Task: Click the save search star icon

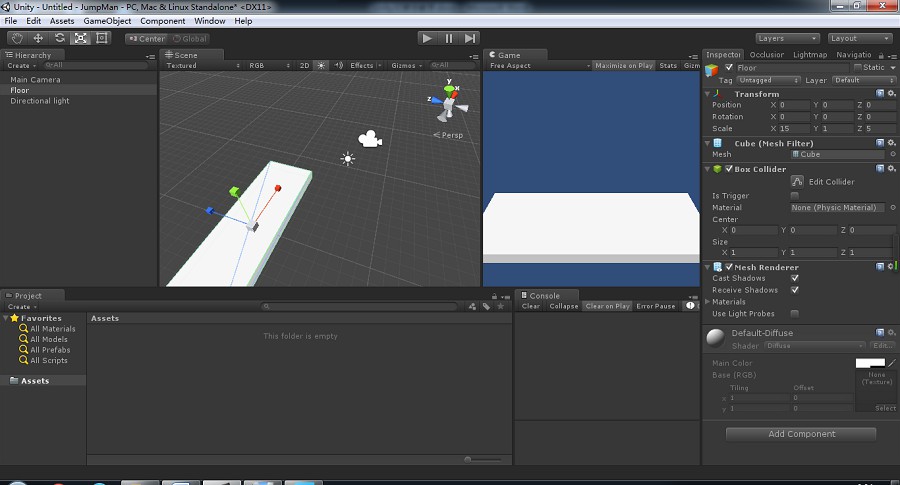Action: tap(501, 306)
